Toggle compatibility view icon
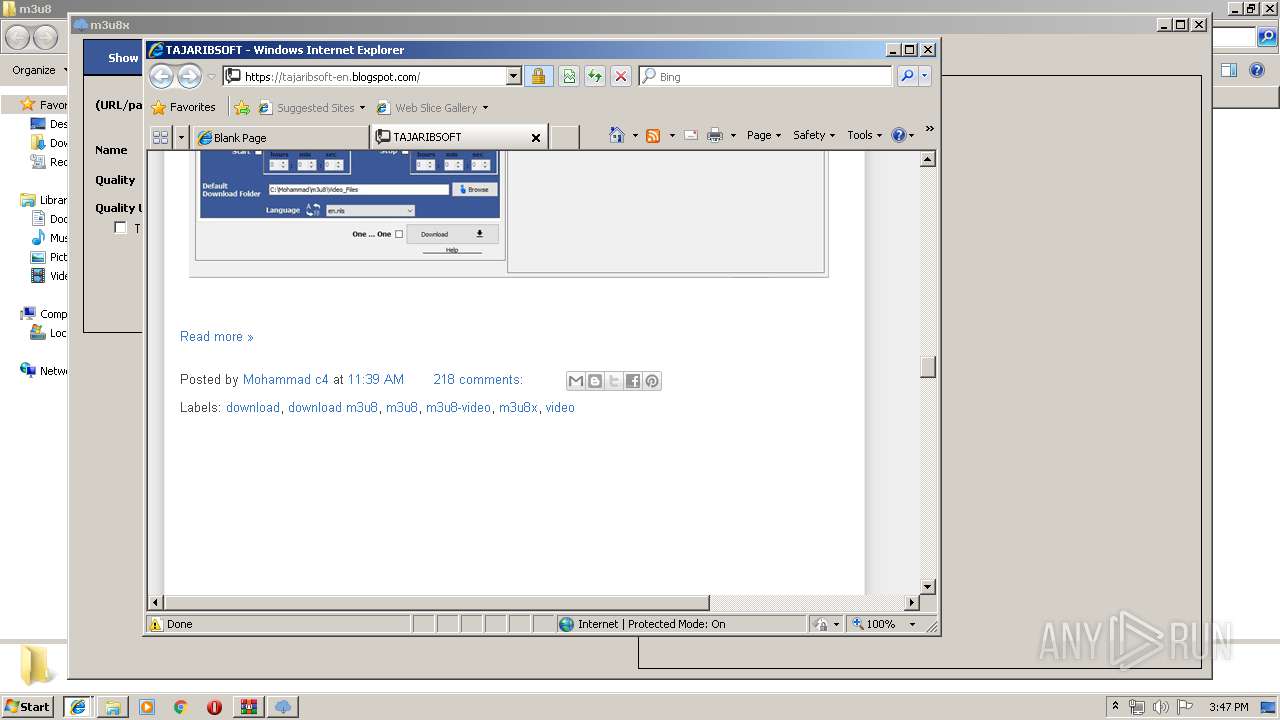 pos(569,76)
